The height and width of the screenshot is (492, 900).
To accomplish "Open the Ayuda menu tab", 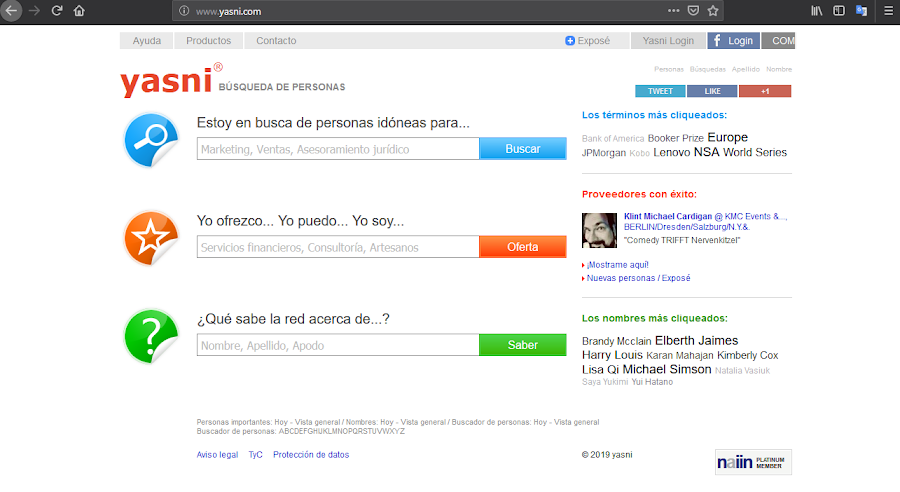I will [146, 41].
